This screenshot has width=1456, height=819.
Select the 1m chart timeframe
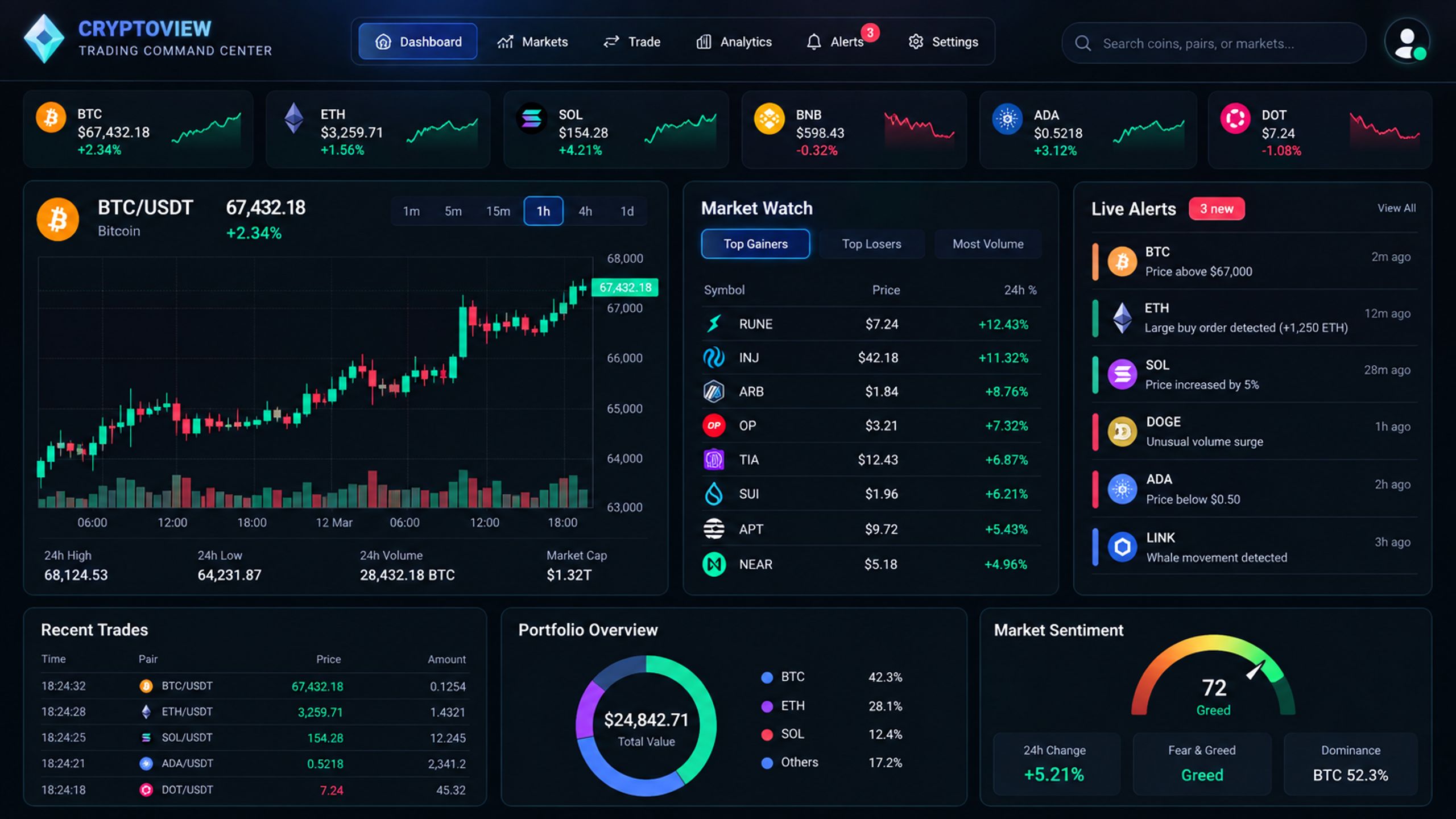pyautogui.click(x=411, y=211)
